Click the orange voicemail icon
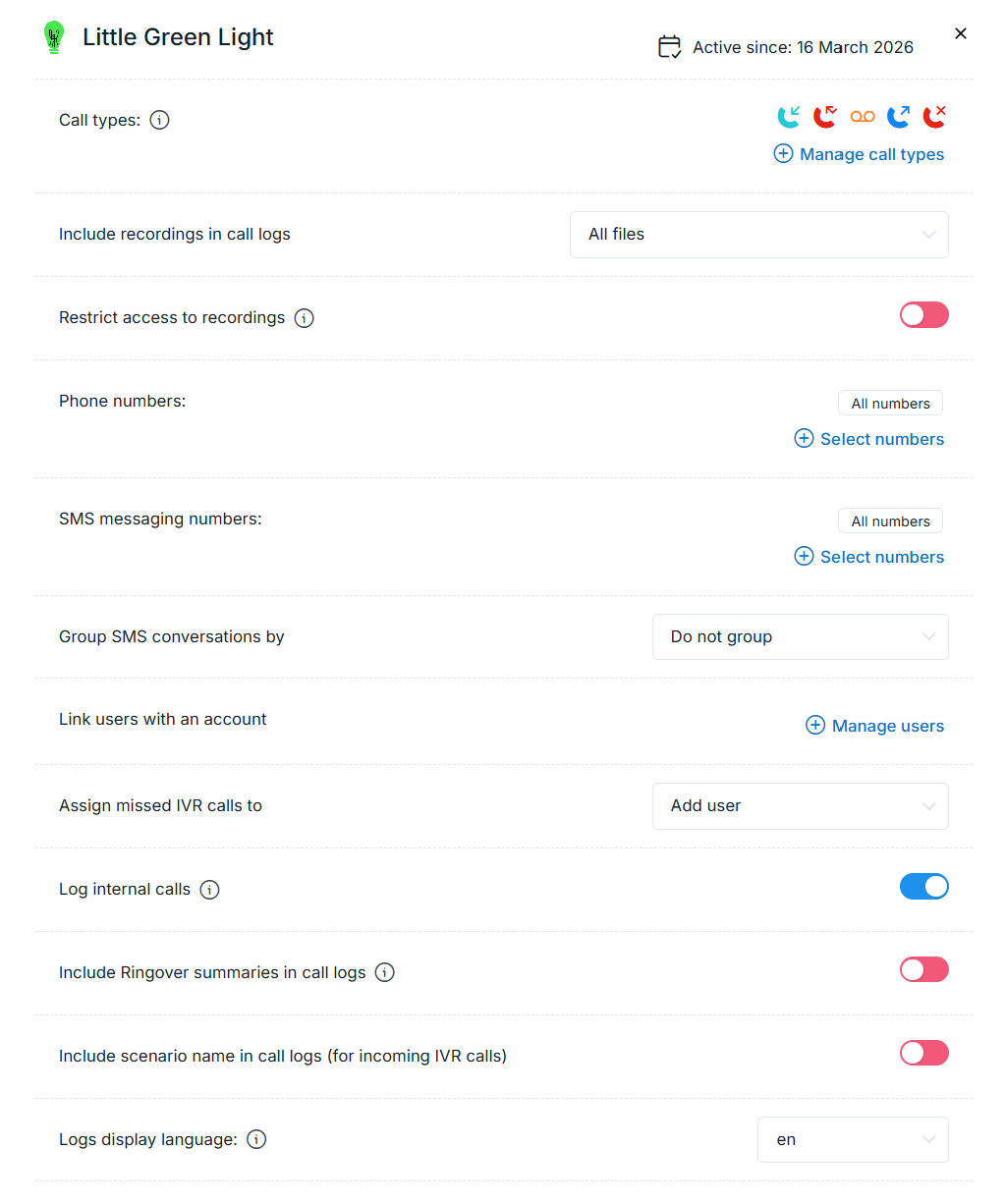 [863, 117]
